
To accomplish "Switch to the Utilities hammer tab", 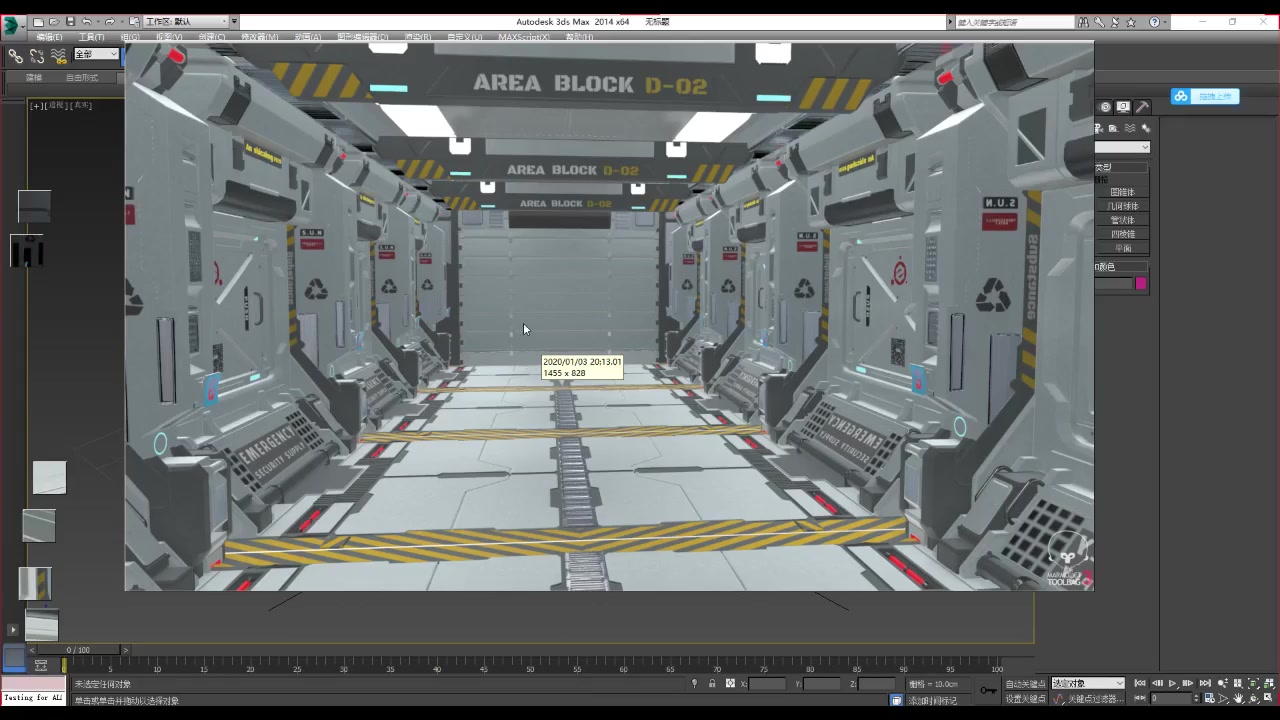I will pos(1143,107).
